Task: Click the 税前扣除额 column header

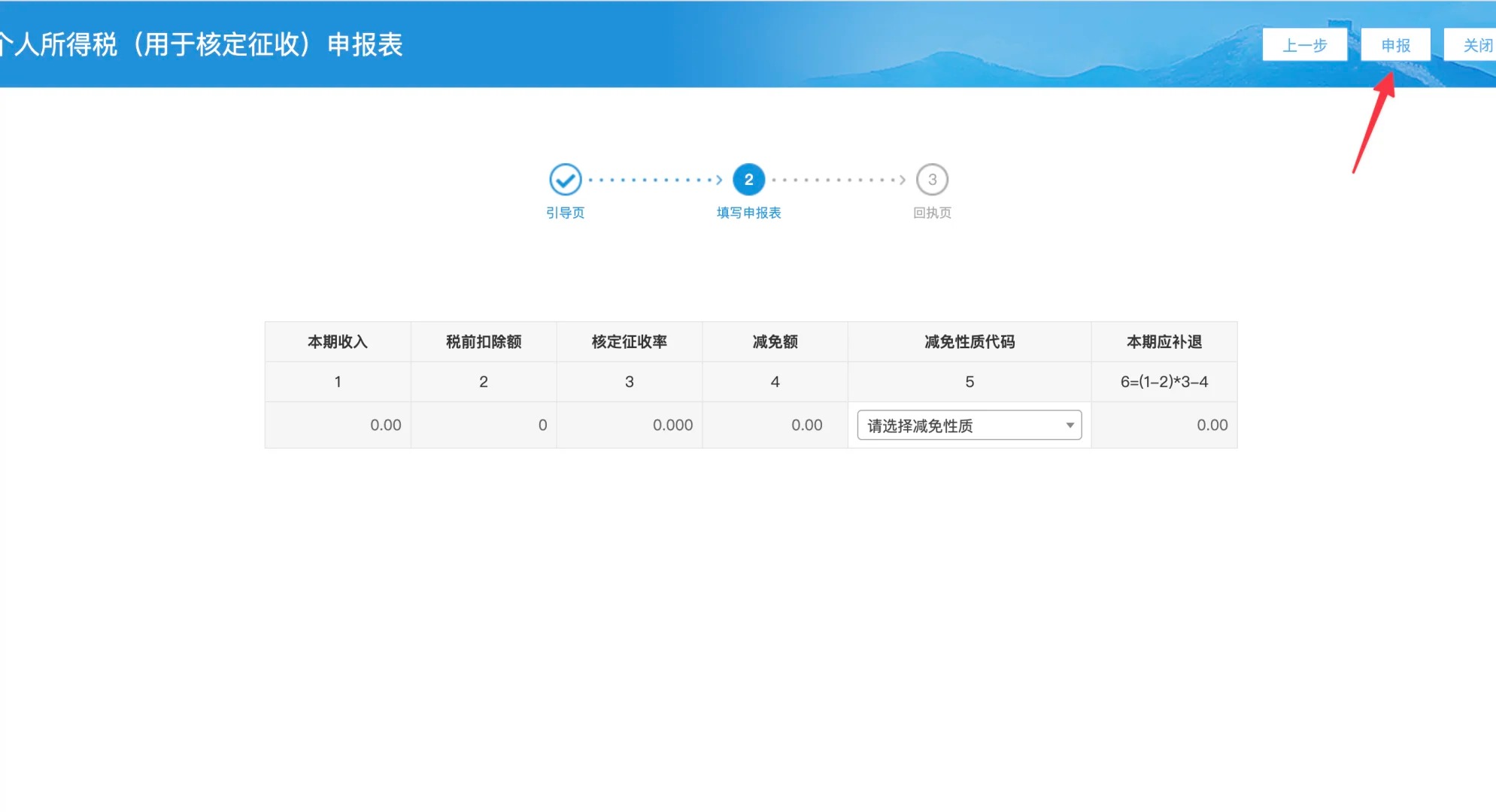Action: coord(484,342)
